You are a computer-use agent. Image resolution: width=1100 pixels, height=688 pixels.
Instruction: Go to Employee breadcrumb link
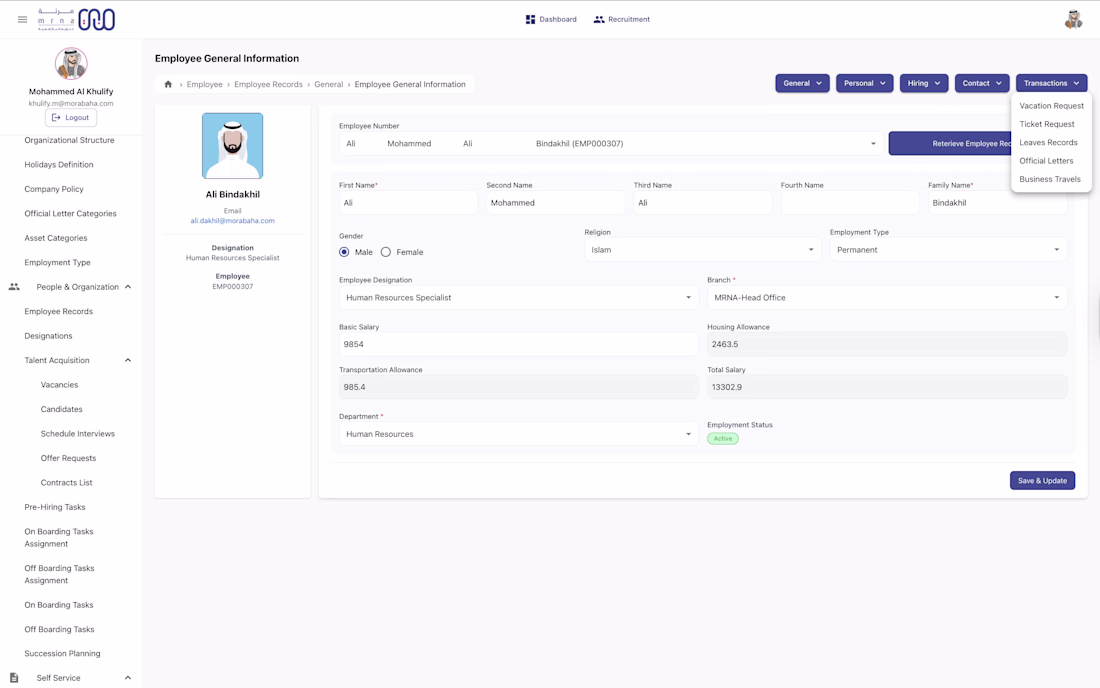(204, 84)
